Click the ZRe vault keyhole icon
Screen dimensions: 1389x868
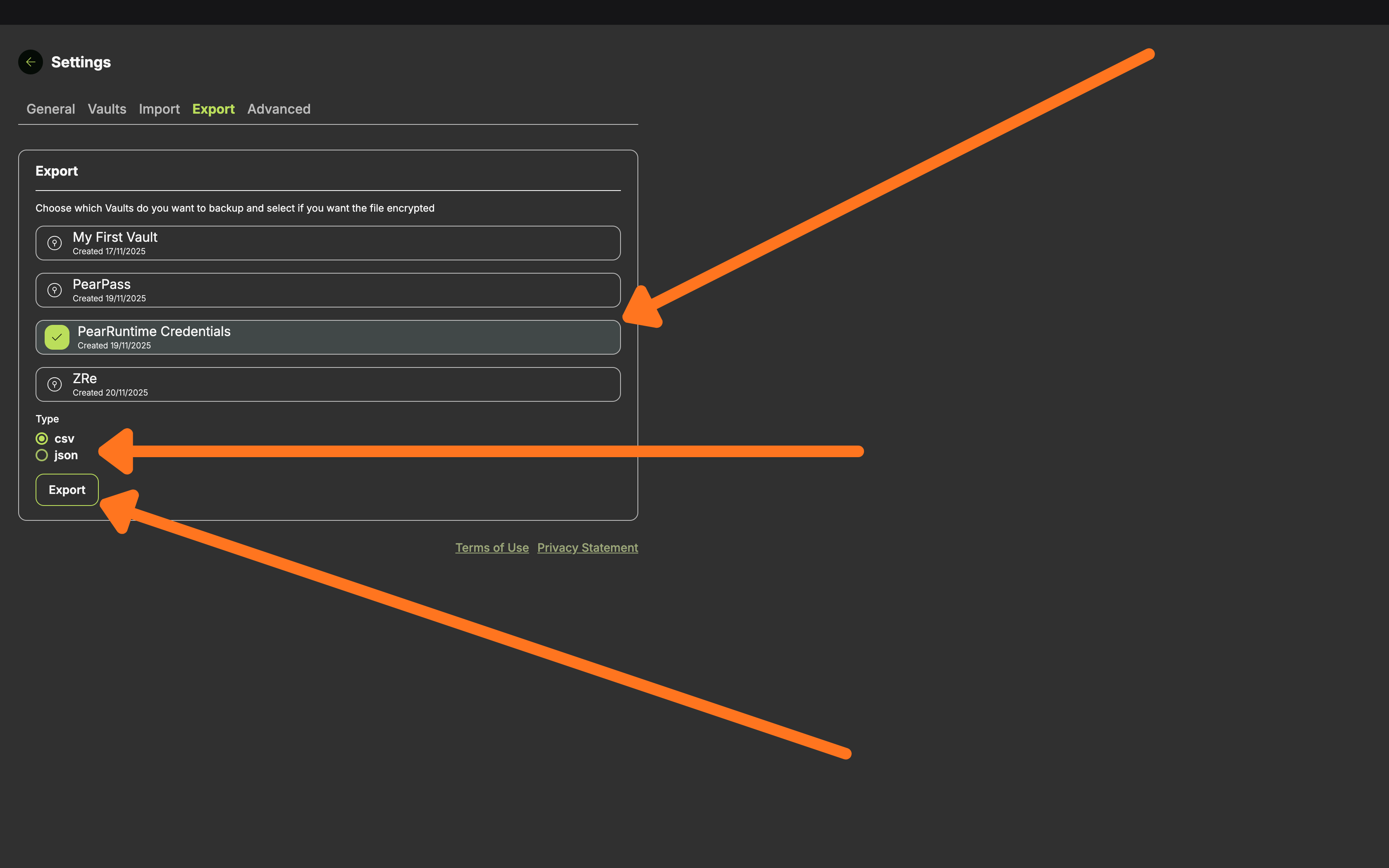point(55,384)
